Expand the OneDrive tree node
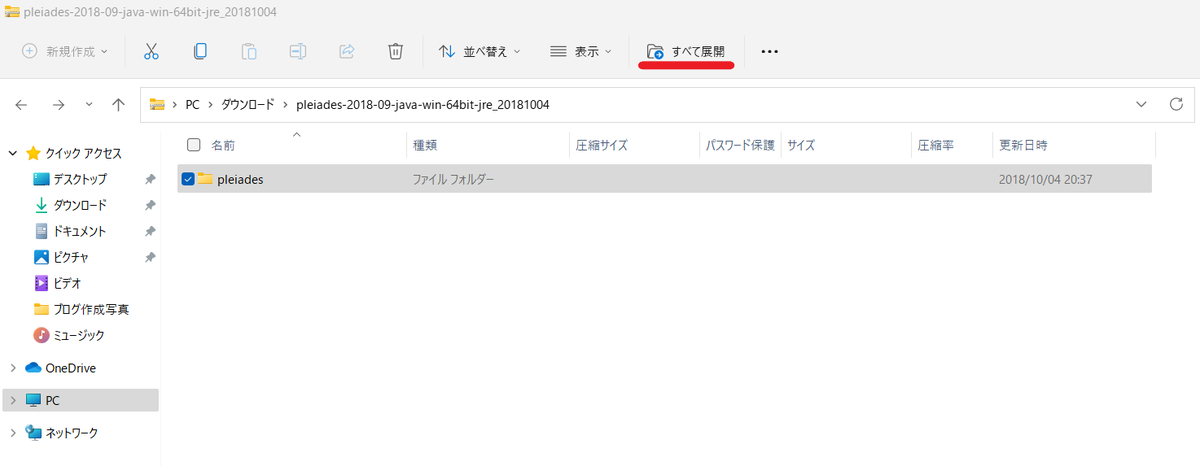 [x=12, y=368]
